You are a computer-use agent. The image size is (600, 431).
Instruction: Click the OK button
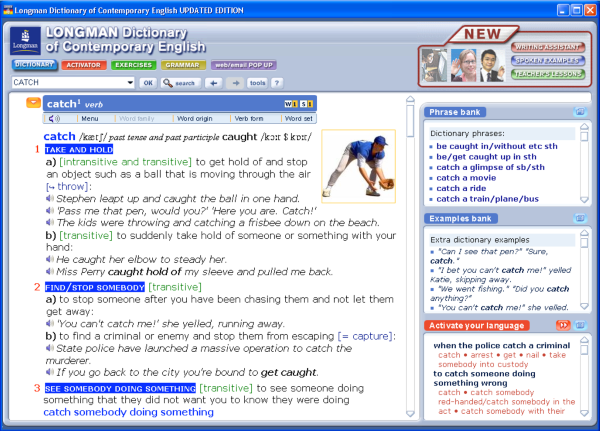148,83
